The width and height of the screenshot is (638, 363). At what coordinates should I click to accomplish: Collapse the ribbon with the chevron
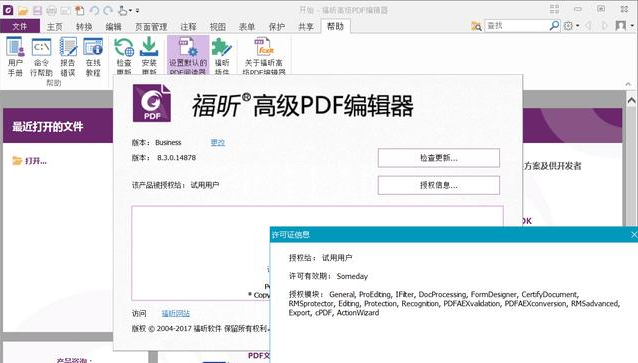(x=628, y=84)
